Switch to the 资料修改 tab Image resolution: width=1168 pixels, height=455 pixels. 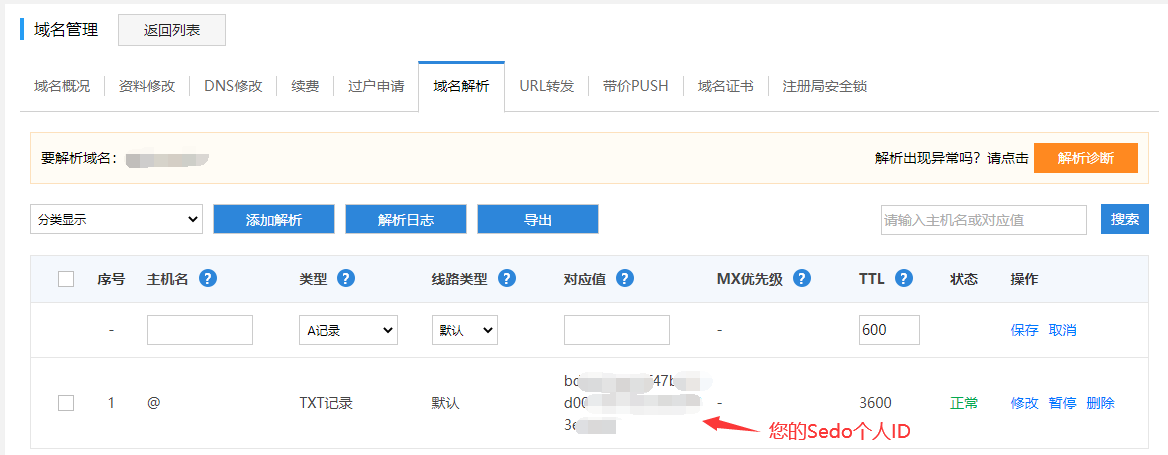(147, 86)
